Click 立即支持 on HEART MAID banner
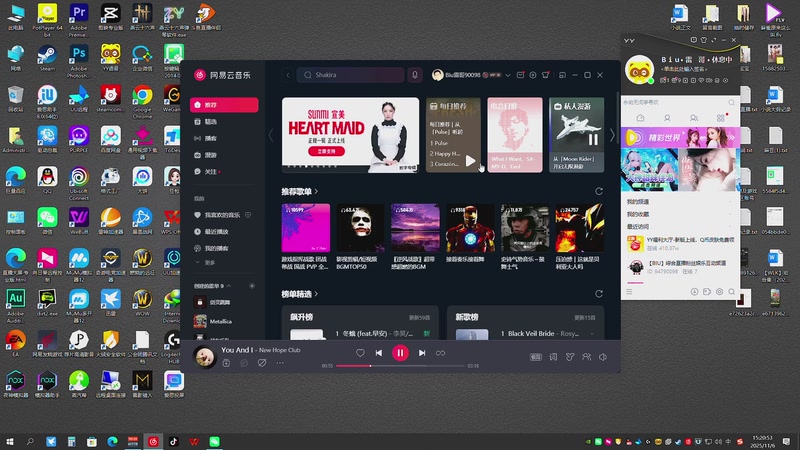 point(327,152)
